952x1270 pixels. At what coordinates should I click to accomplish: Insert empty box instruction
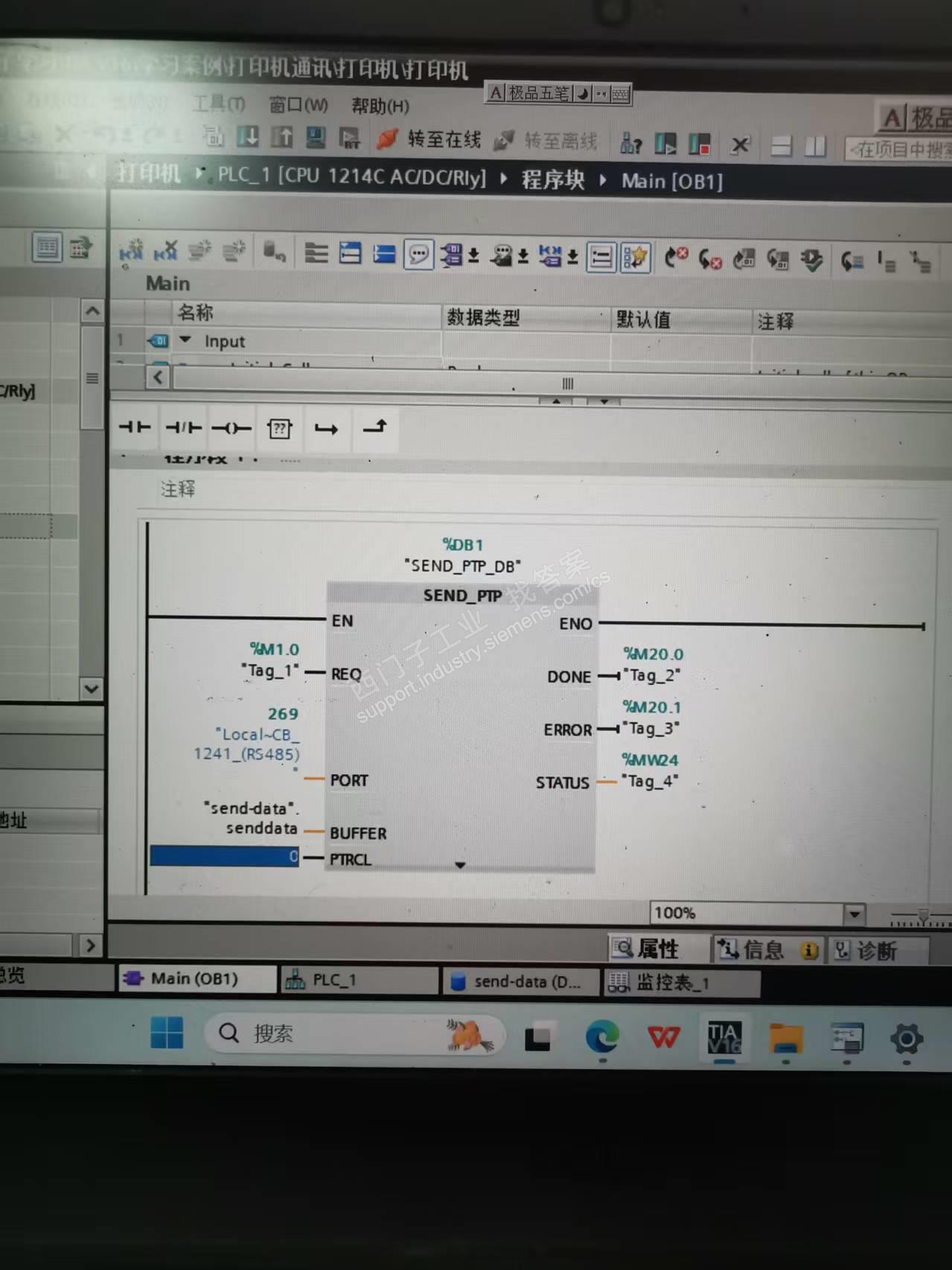279,428
